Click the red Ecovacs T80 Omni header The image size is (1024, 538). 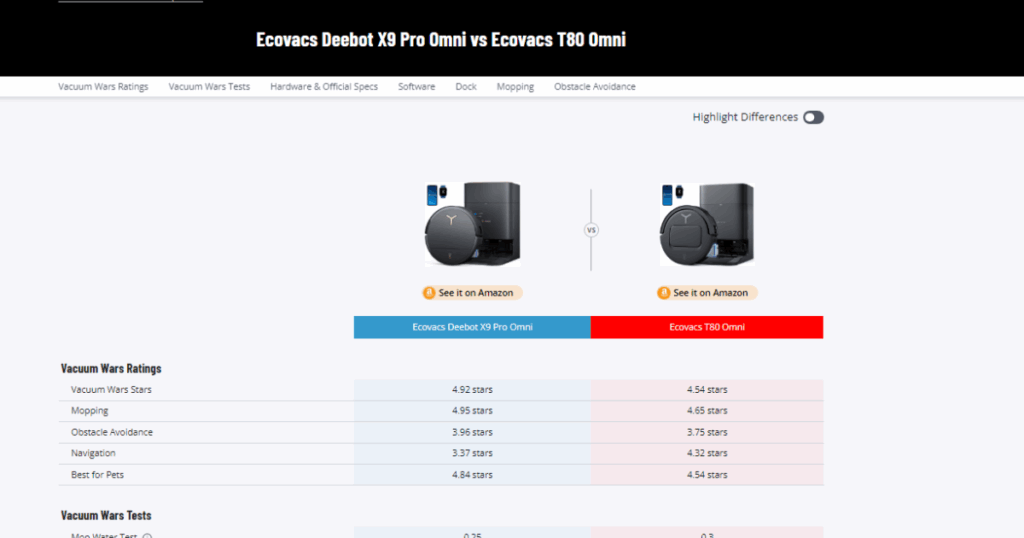pyautogui.click(x=707, y=327)
